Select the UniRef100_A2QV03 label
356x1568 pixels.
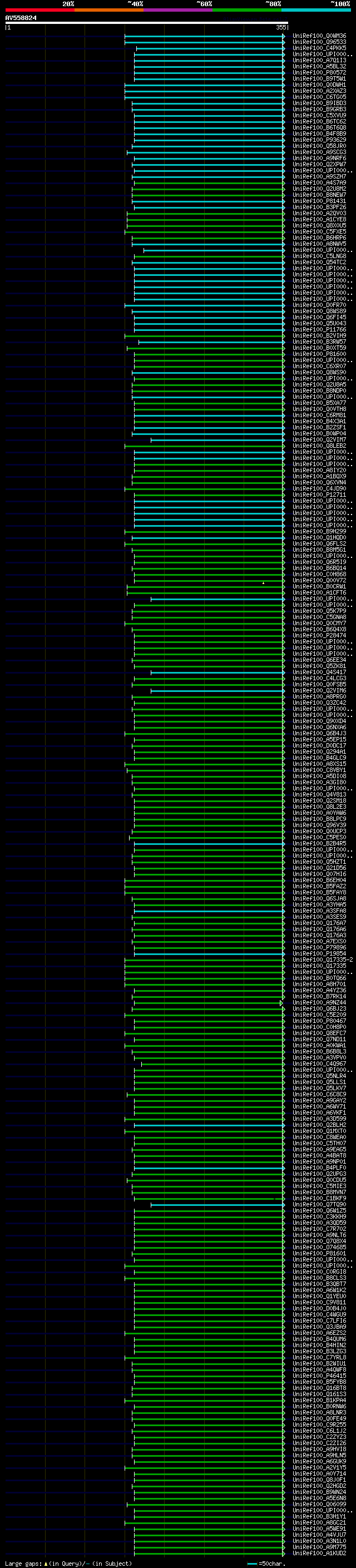319,213
